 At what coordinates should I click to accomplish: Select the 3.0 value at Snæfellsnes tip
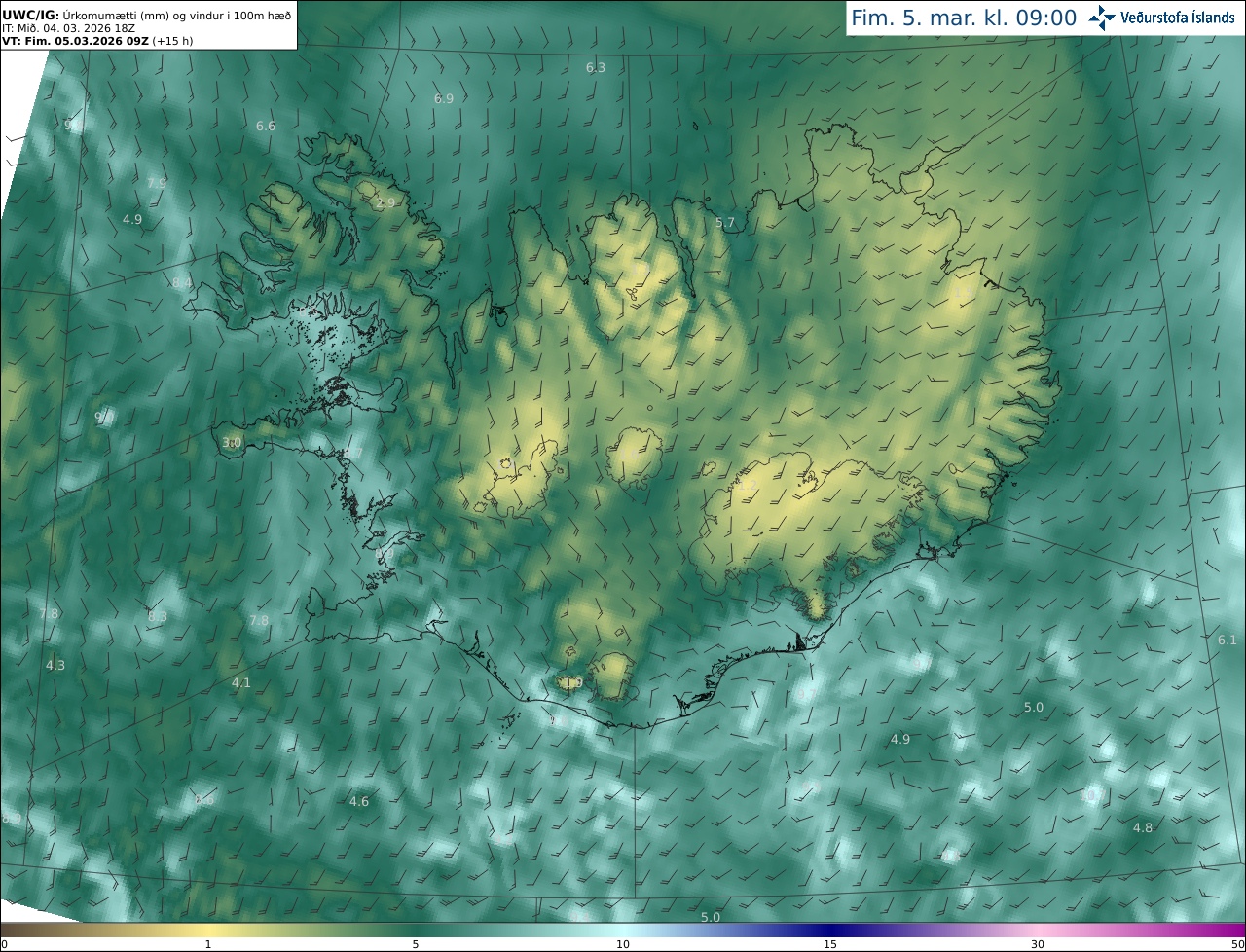pyautogui.click(x=232, y=442)
